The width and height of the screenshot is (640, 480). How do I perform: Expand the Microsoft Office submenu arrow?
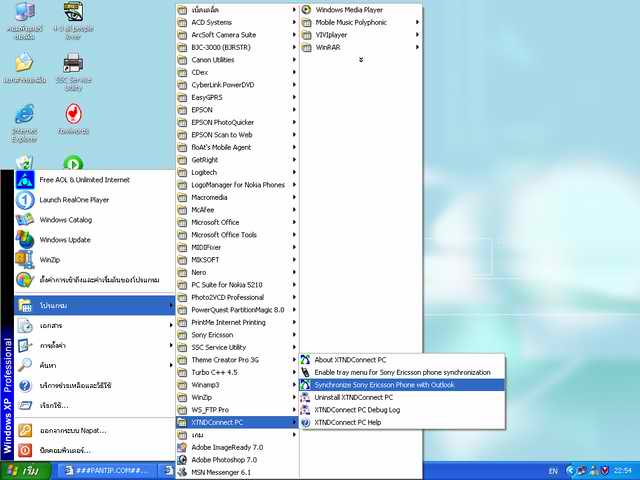click(294, 222)
